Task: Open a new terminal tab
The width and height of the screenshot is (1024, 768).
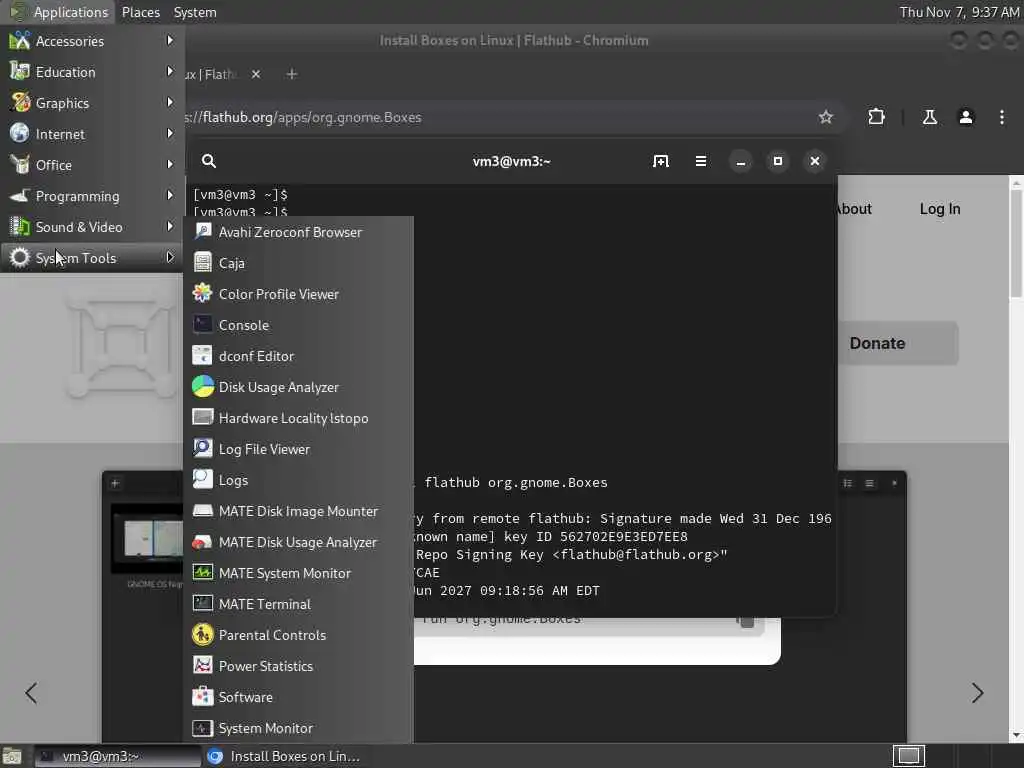Action: (x=661, y=161)
